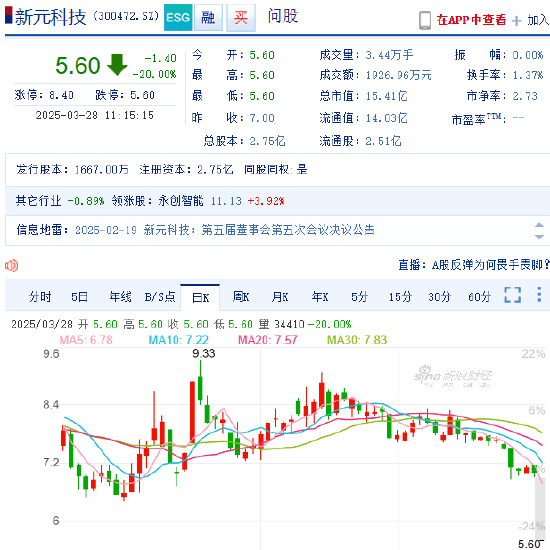This screenshot has height=550, width=550.
Task: Open the 直播 A股反弹为何畏手畏脚 link
Action: pyautogui.click(x=474, y=265)
